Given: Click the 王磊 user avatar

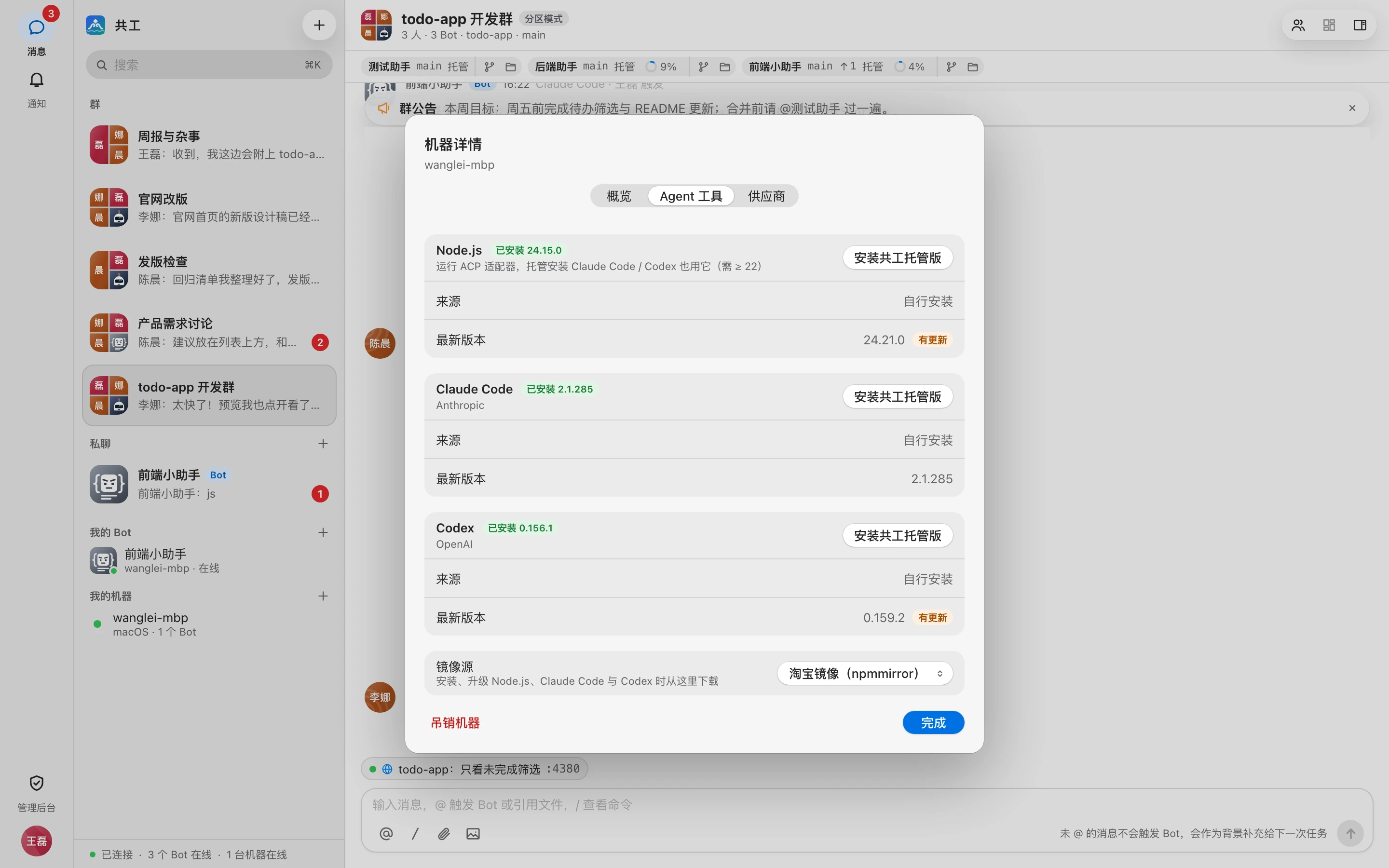Looking at the screenshot, I should tap(37, 841).
